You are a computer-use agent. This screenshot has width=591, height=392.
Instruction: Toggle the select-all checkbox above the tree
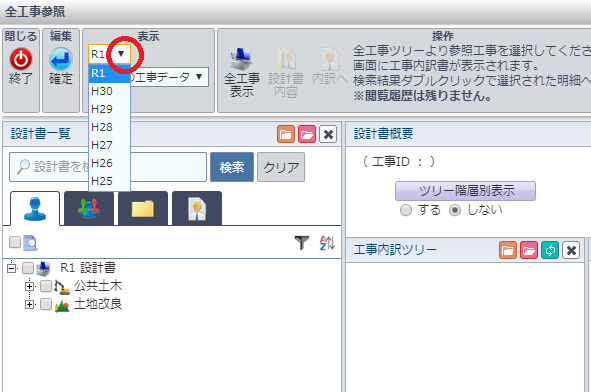point(15,242)
